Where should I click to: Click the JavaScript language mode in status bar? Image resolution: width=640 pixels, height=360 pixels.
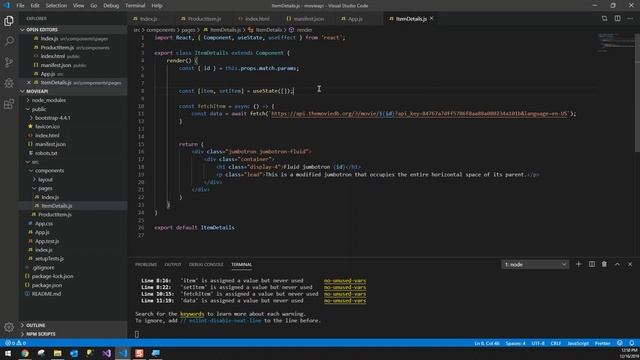click(578, 343)
